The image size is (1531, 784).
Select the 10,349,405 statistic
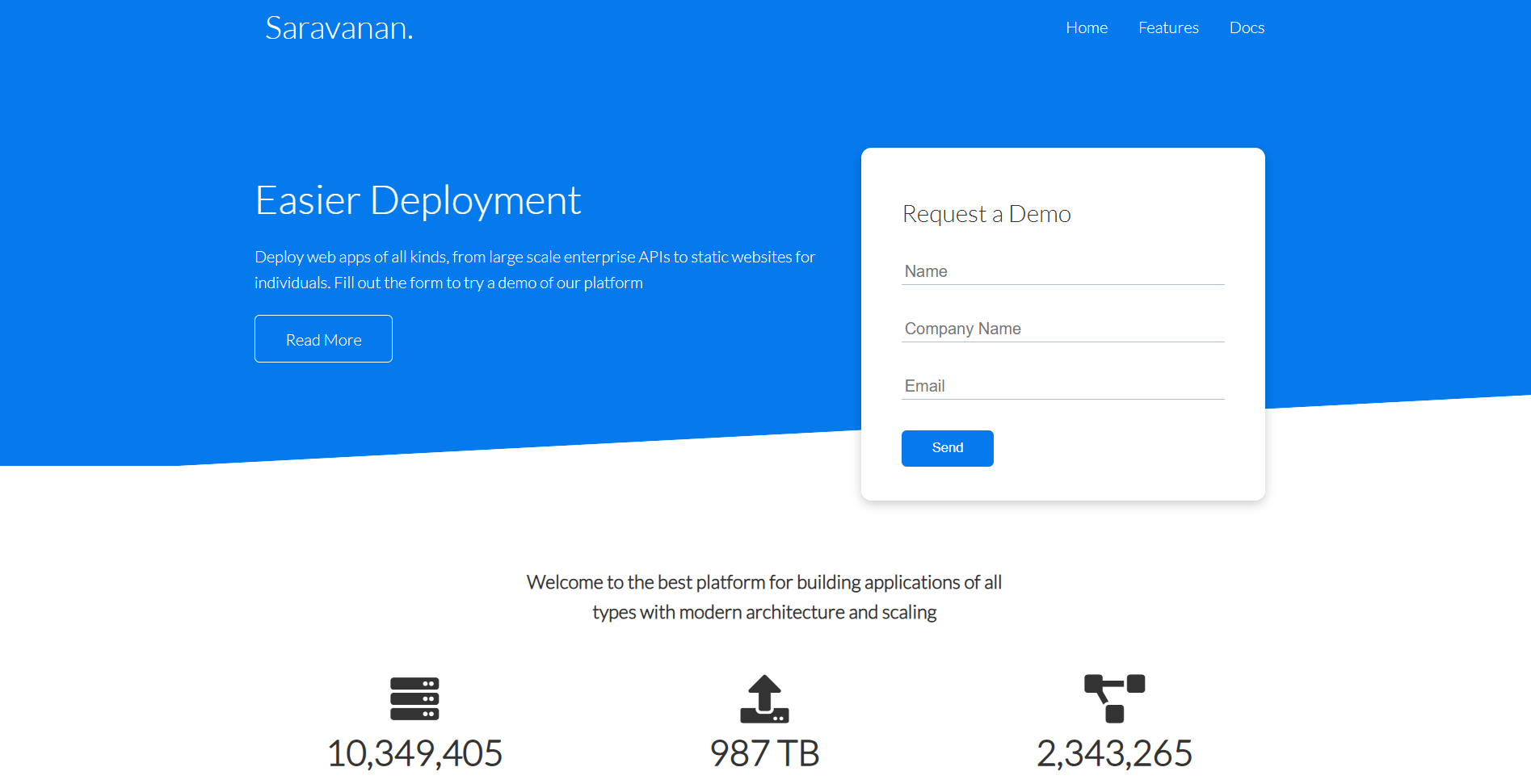(414, 753)
